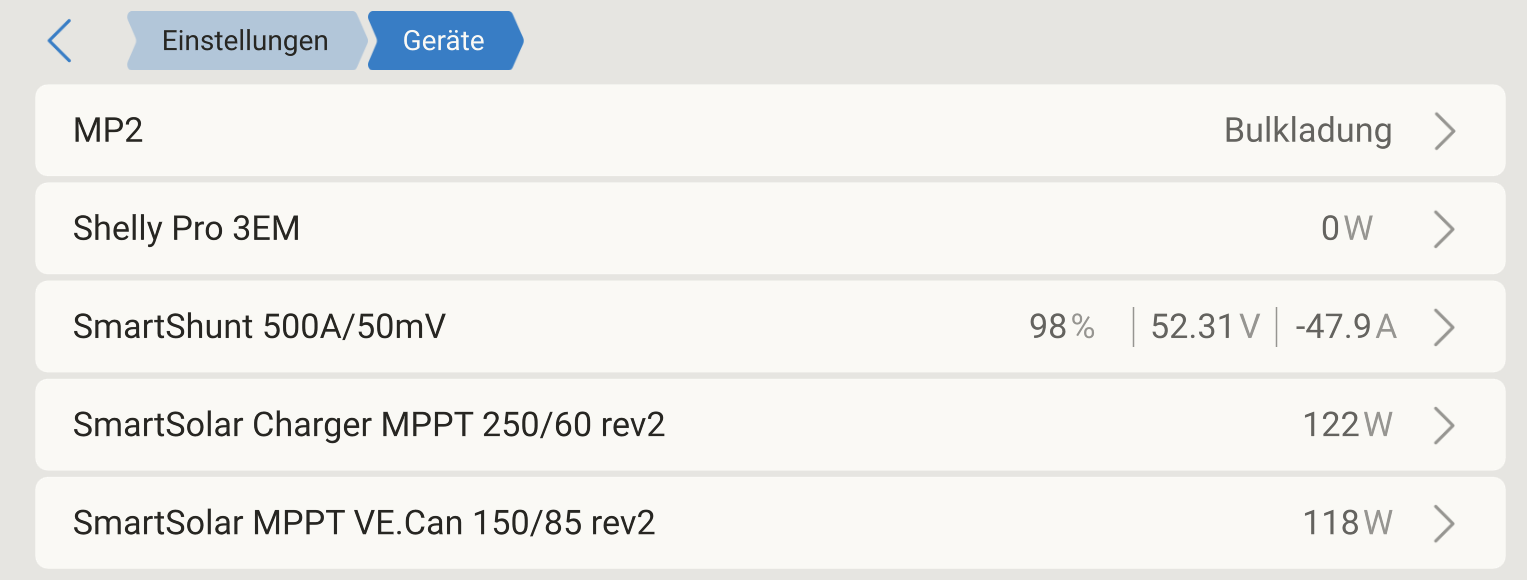Select the Geräte breadcrumb tab
Screen dimensions: 1527x580
click(x=444, y=41)
